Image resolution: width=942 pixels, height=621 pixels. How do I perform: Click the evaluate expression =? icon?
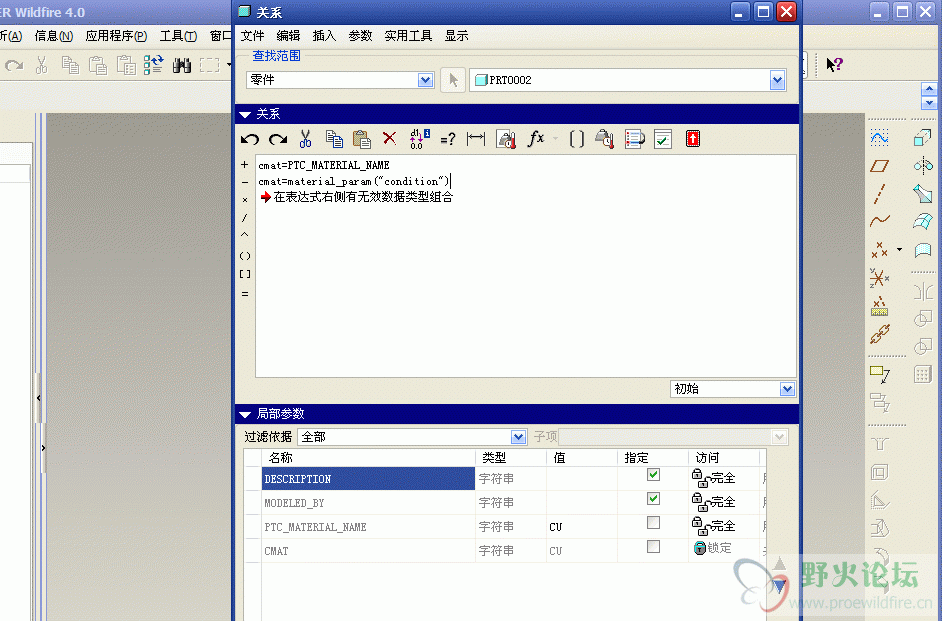click(448, 140)
